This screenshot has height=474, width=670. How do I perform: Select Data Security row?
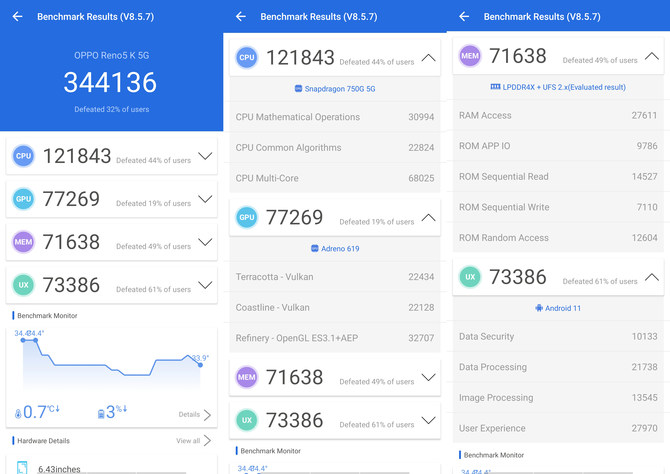[558, 337]
